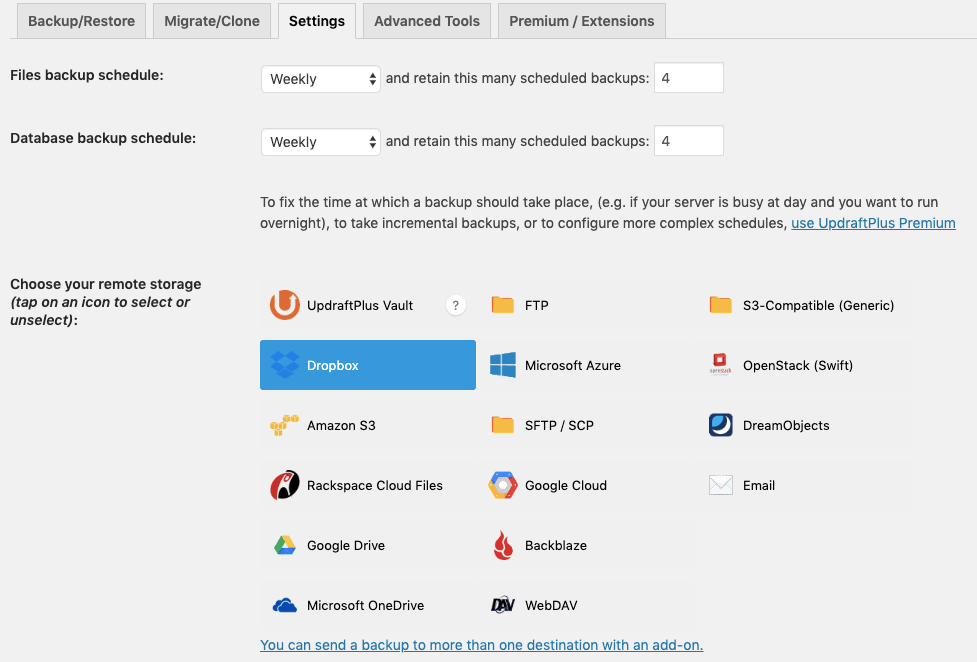Choose the Email envelope icon
The image size is (977, 662).
(x=721, y=485)
